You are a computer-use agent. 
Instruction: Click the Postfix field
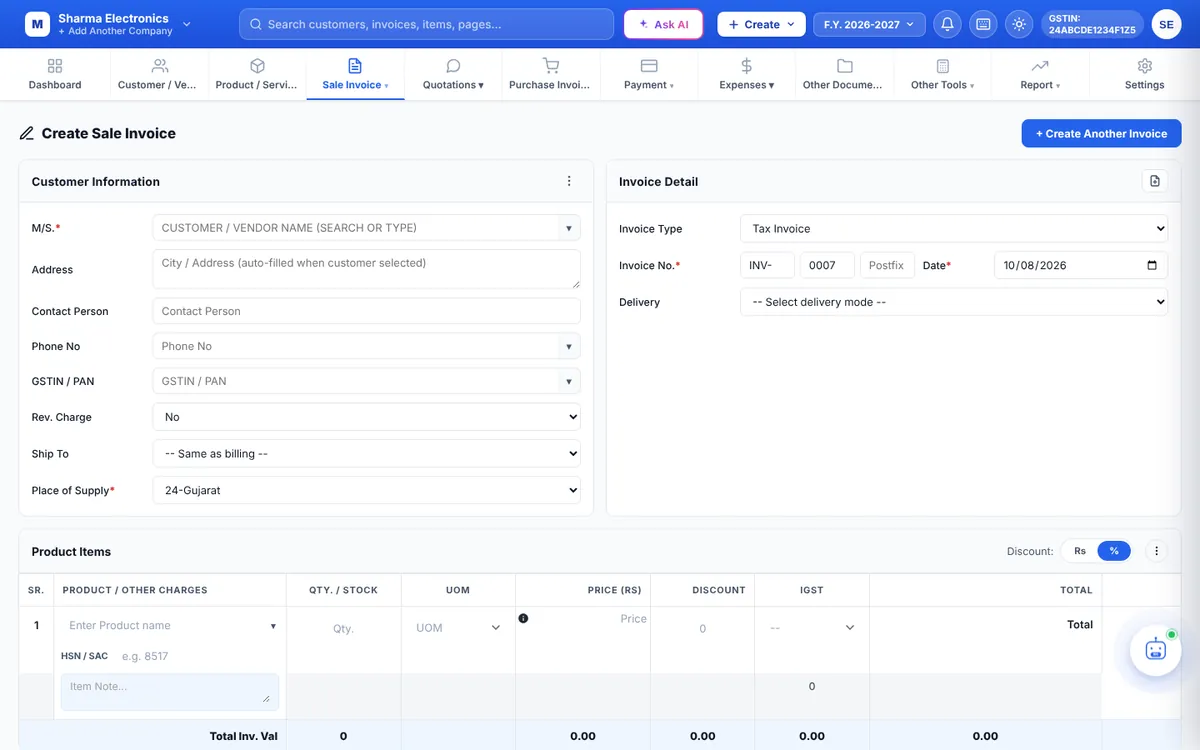[x=887, y=265]
